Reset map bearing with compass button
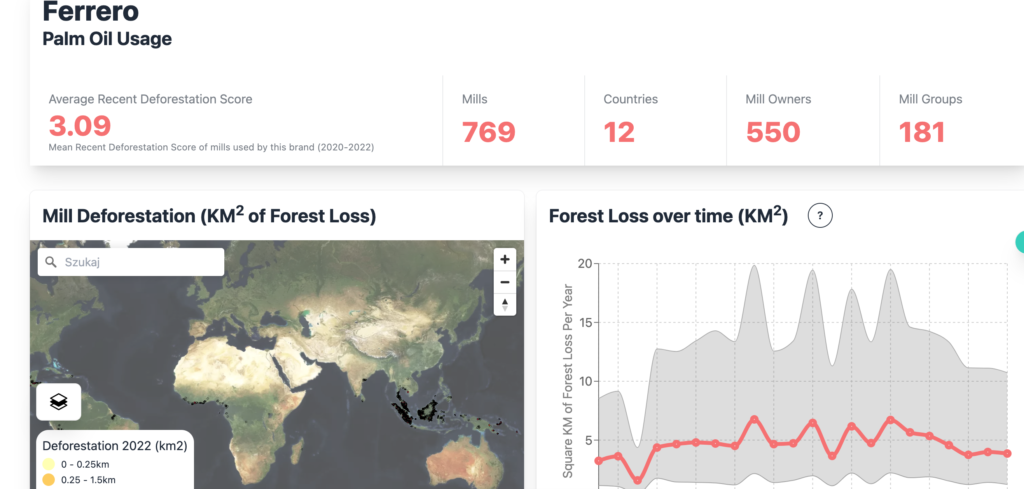Screen dimensions: 1024x489 [x=505, y=304]
